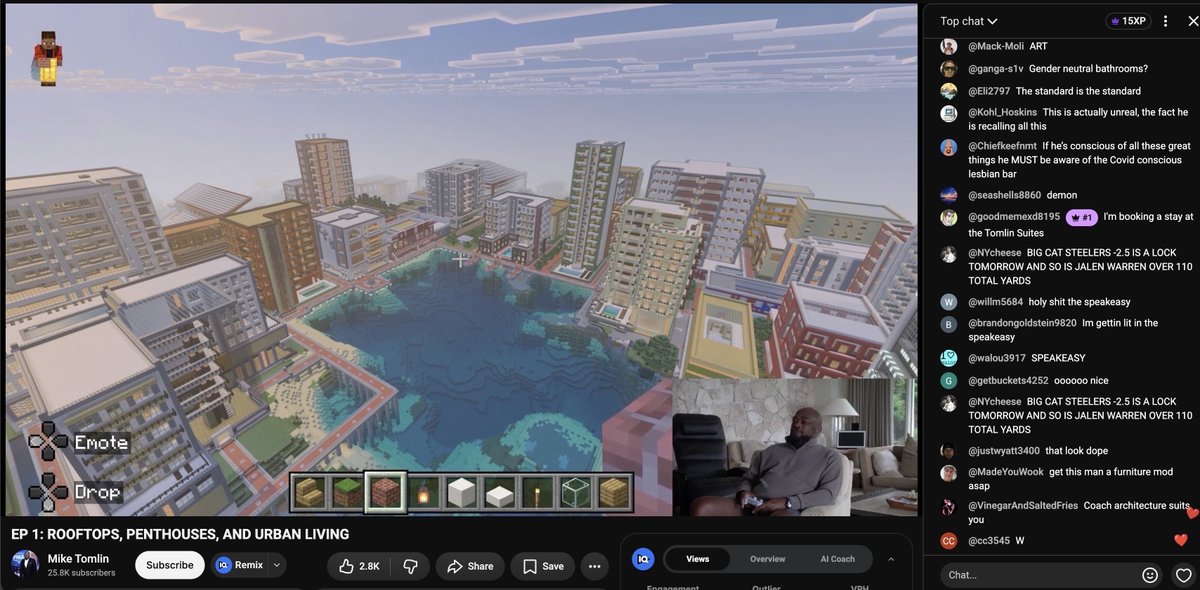Viewport: 1200px width, 590px height.
Task: Open @cc3545's orange CC avatar in chat
Action: tap(949, 541)
